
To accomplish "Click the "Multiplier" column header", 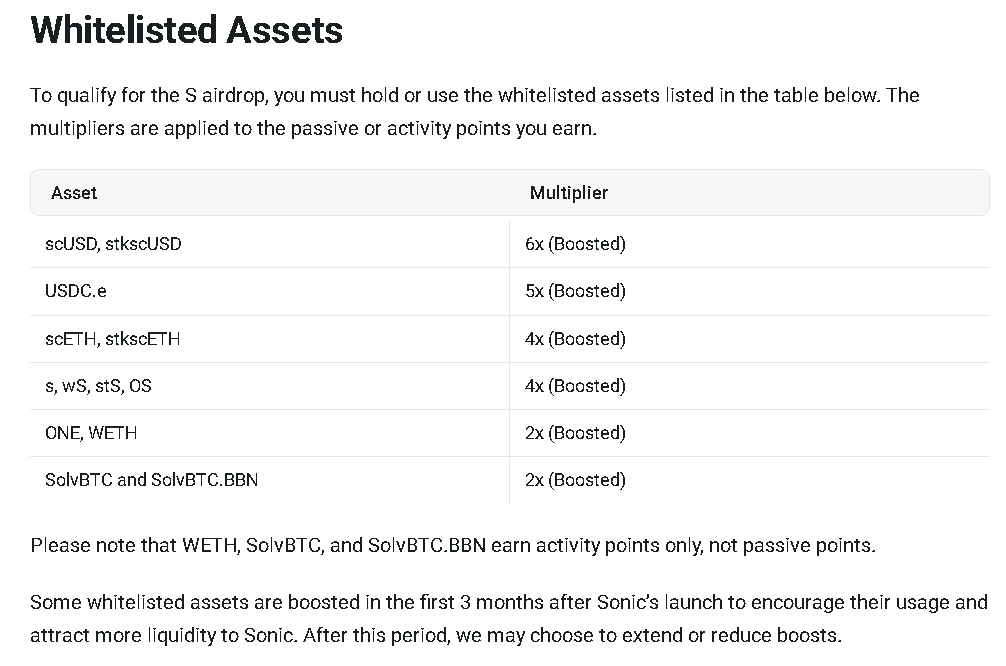I will [x=568, y=193].
